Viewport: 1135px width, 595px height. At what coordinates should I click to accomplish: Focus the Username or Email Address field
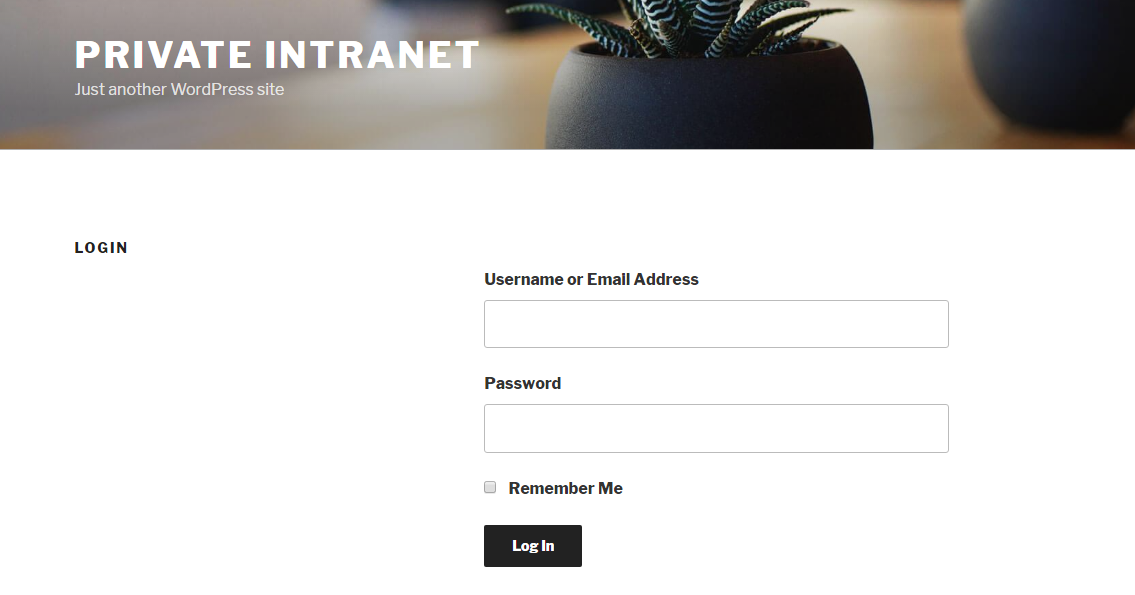tap(716, 324)
